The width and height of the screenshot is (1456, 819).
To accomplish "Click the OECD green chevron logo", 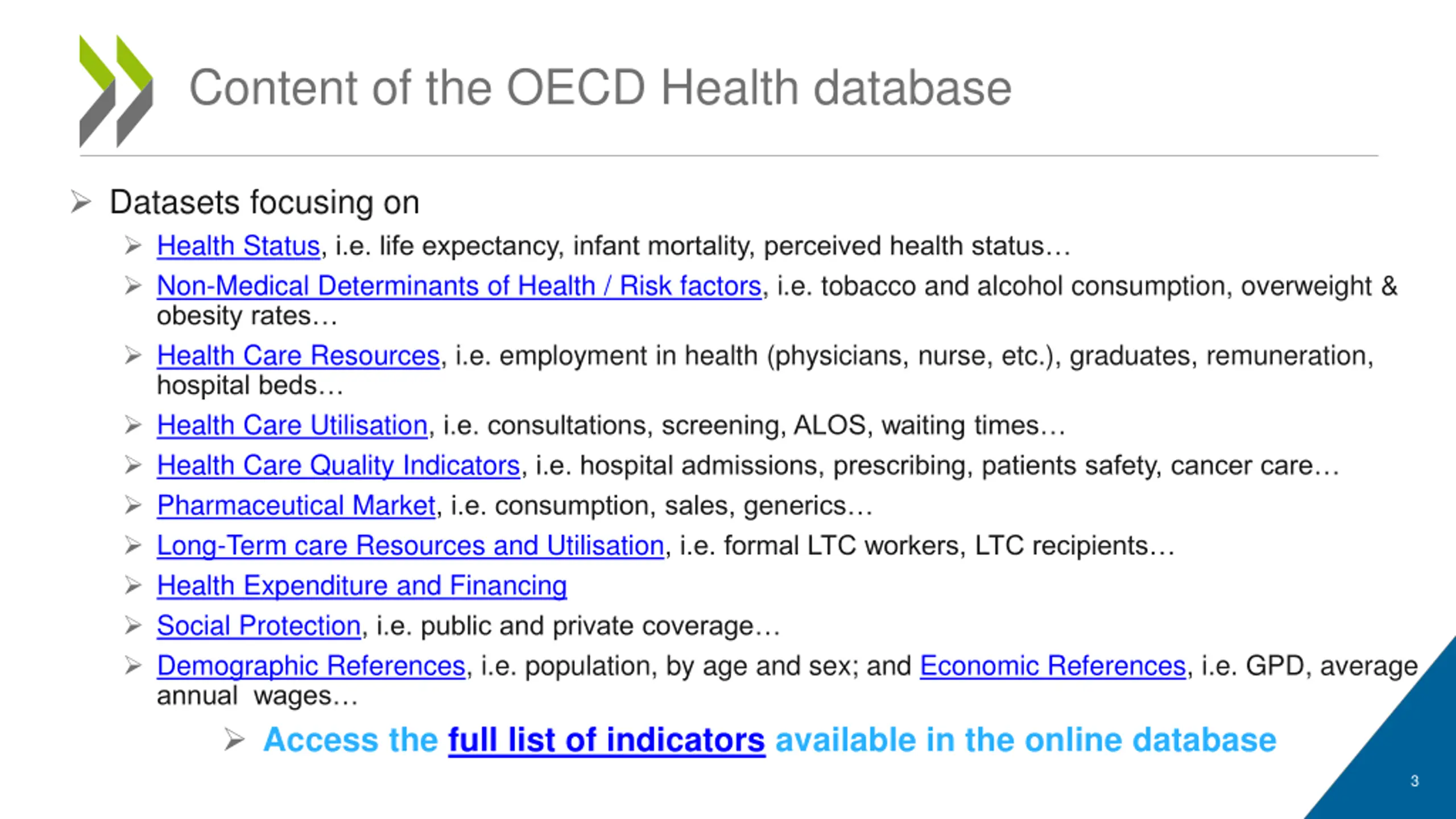I will [116, 91].
